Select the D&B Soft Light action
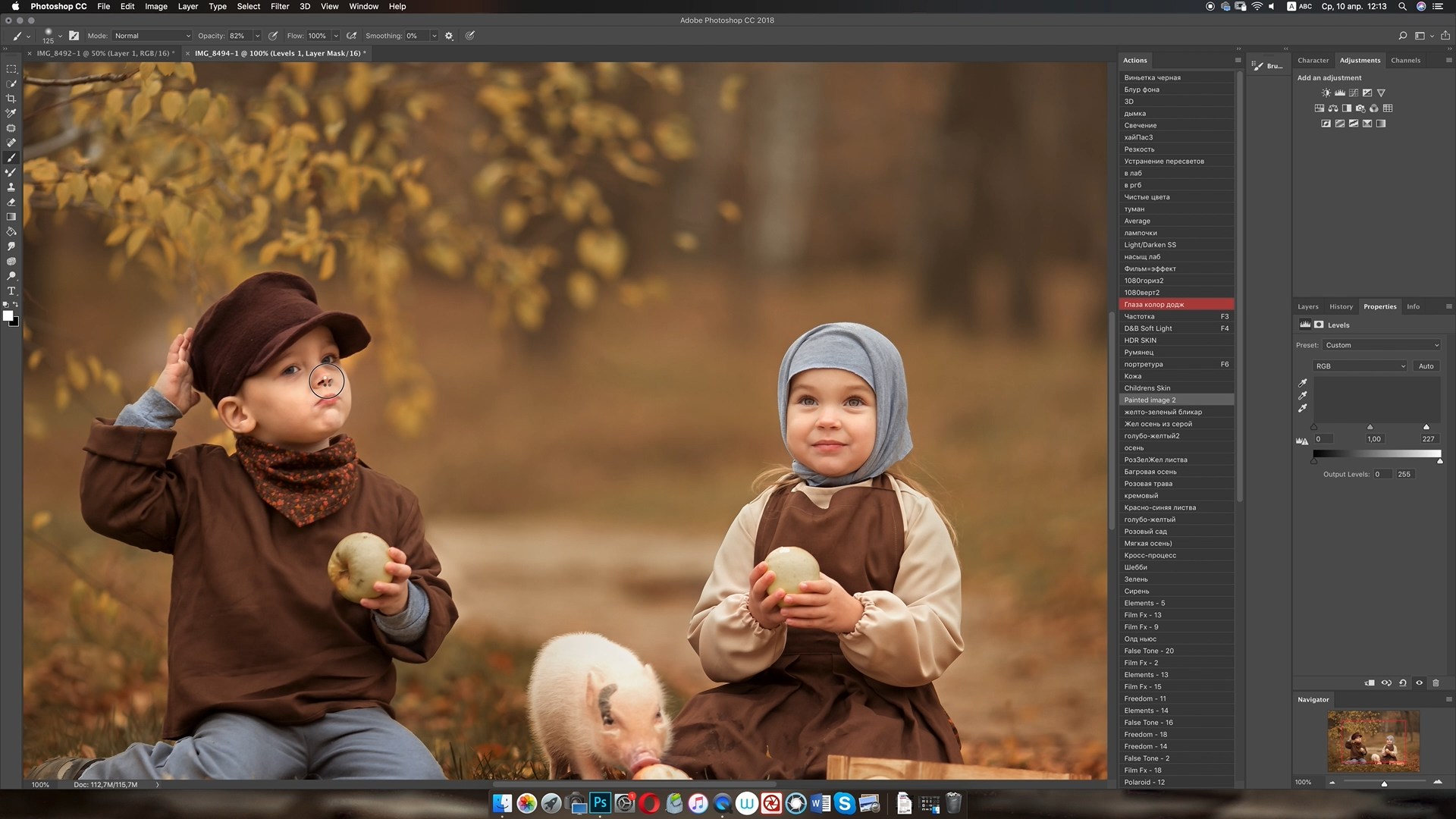 click(1148, 328)
